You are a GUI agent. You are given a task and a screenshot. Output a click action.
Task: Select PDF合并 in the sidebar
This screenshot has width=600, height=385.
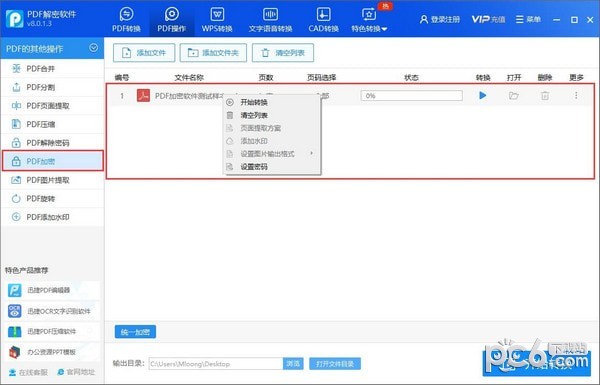point(52,69)
